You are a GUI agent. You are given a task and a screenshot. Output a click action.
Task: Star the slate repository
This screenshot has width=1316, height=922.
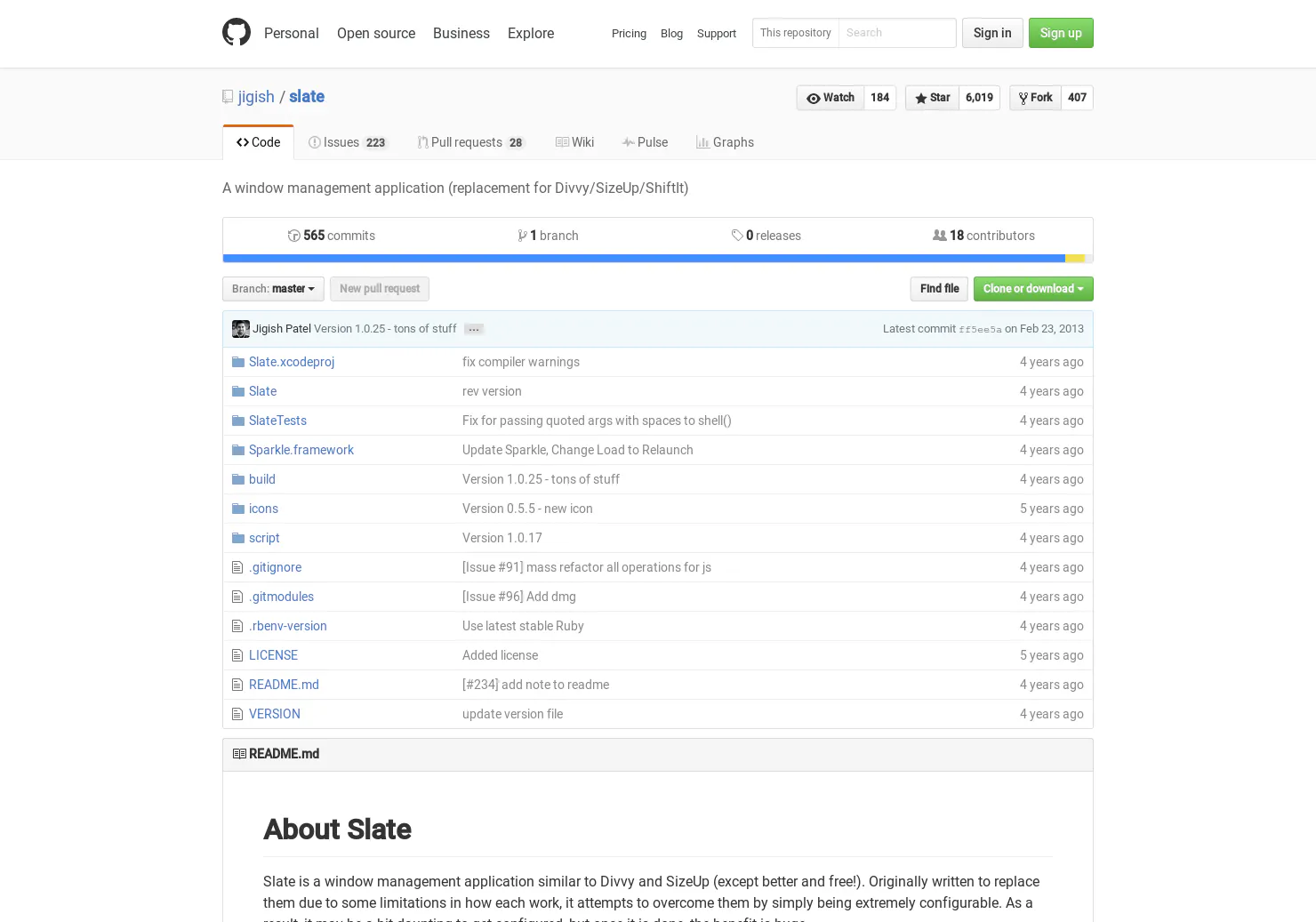coord(932,98)
